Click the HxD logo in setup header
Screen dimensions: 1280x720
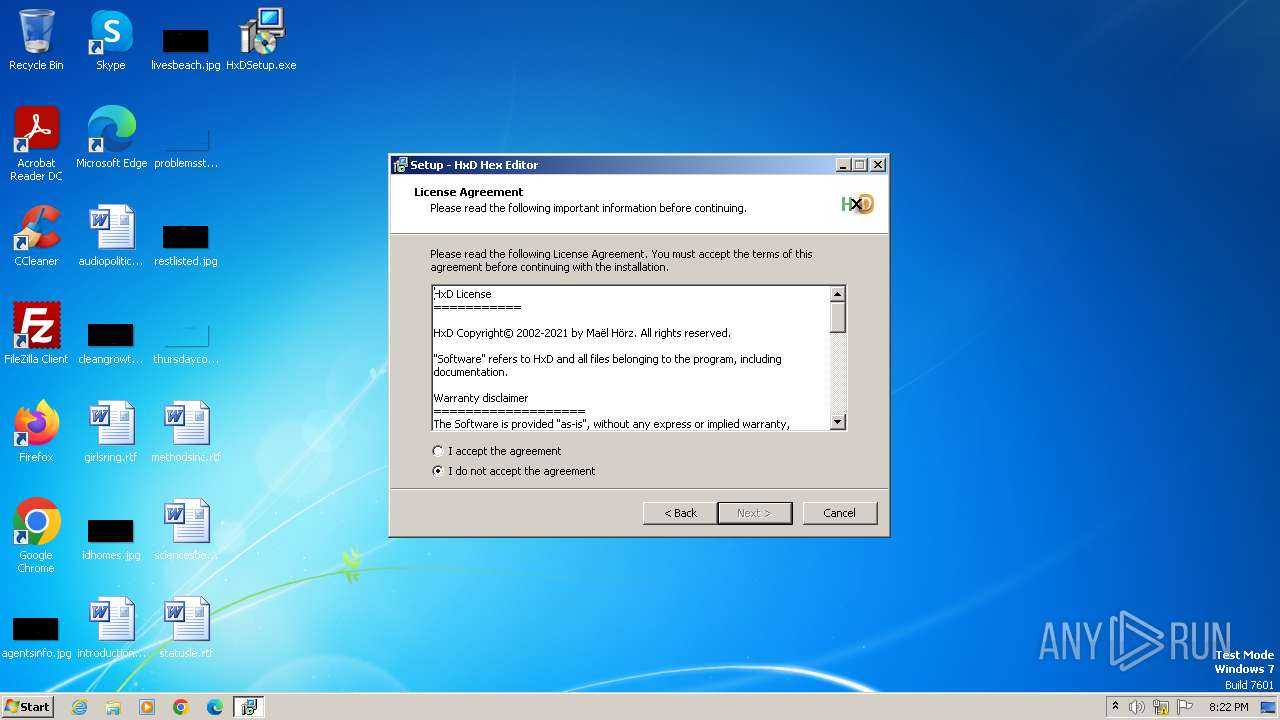(857, 204)
